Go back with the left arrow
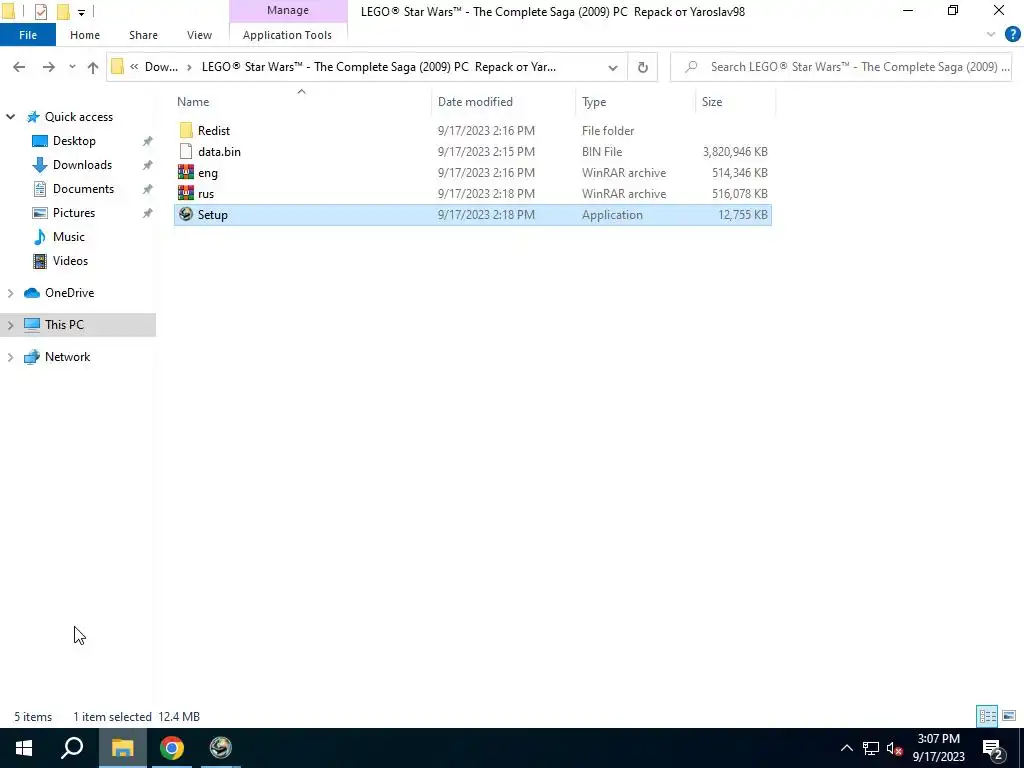This screenshot has height=768, width=1024. point(19,67)
